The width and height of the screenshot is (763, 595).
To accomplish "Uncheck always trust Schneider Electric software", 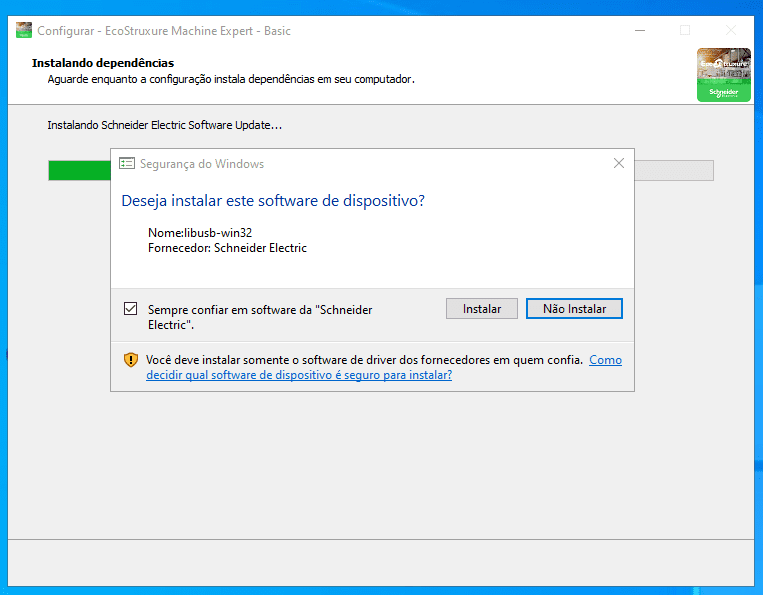I will pyautogui.click(x=130, y=309).
